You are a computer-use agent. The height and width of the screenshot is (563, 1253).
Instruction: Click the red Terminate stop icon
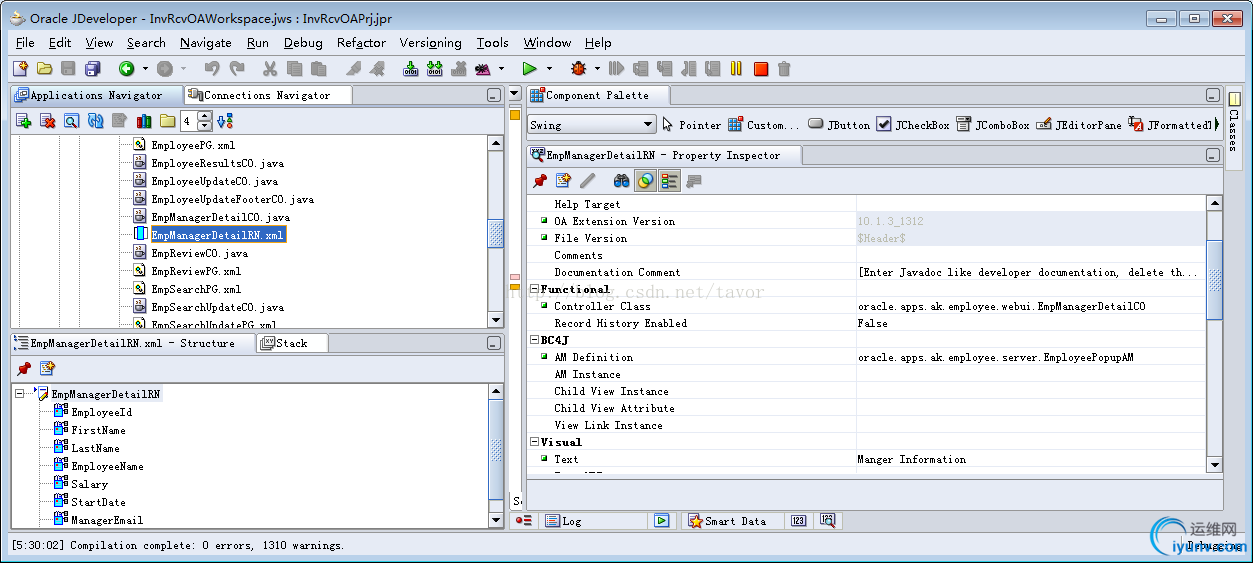pyautogui.click(x=761, y=69)
